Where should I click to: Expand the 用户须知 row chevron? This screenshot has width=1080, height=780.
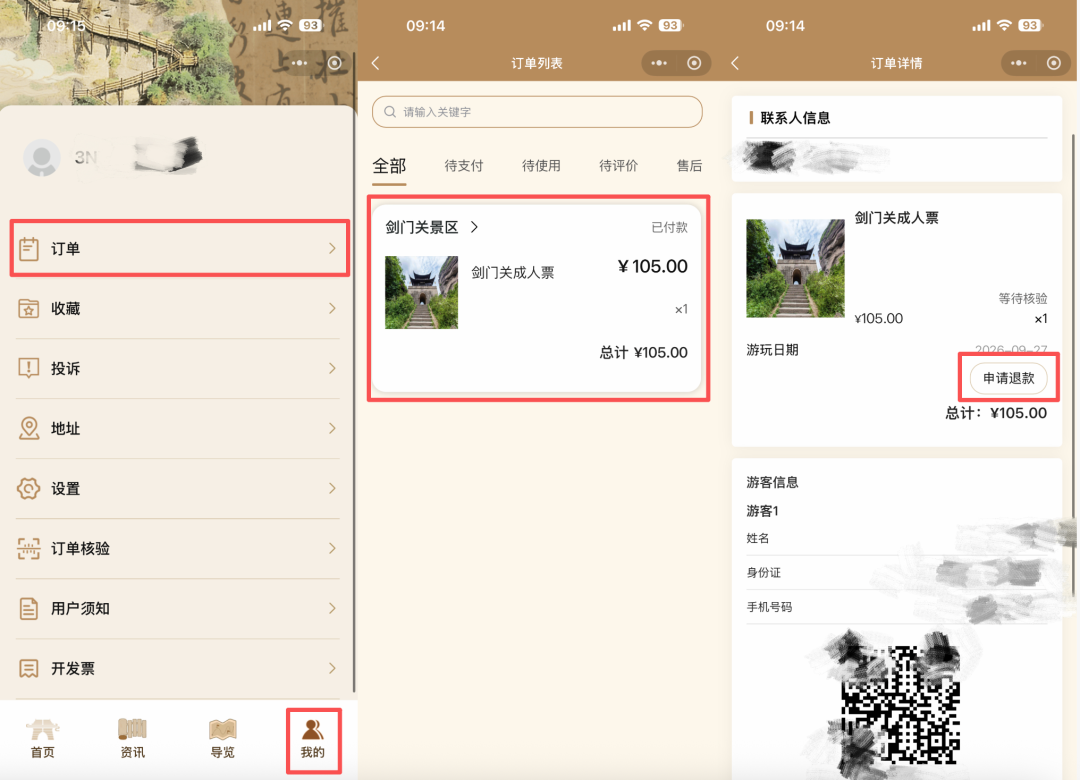click(x=333, y=608)
